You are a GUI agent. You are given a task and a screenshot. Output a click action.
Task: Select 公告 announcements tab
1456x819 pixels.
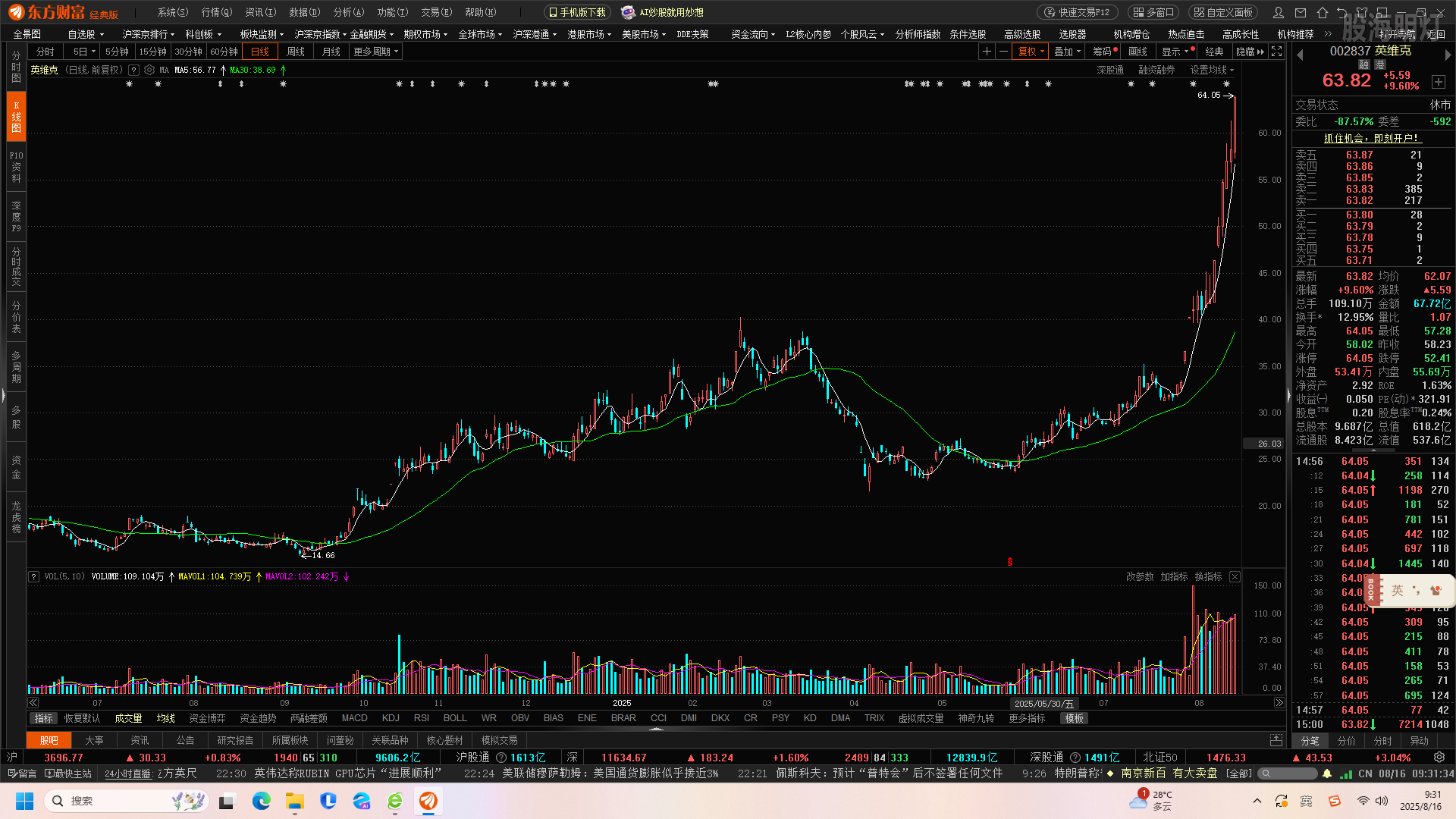186,740
